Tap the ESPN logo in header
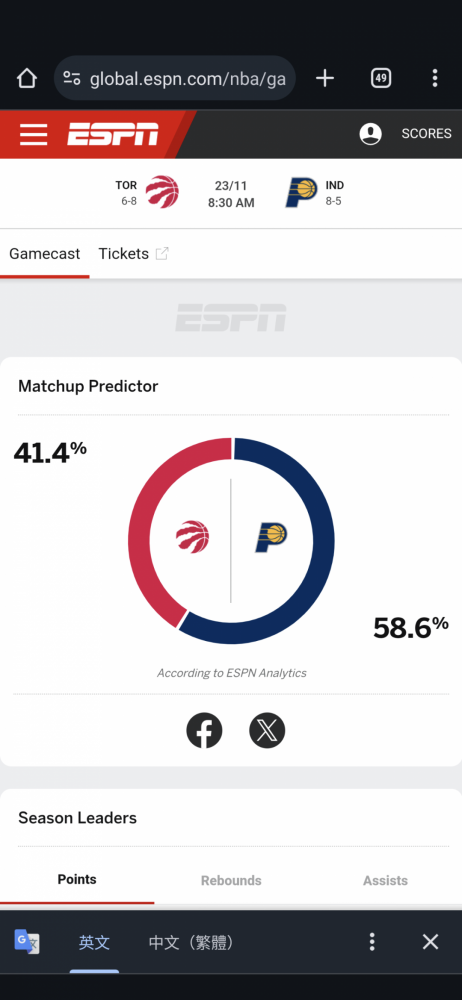Viewport: 462px width, 1000px height. [113, 135]
